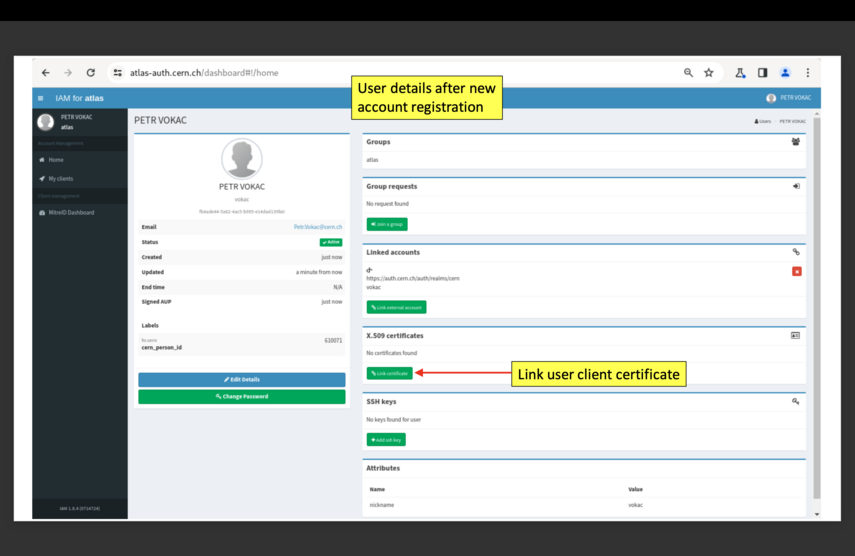Click the browser back arrow
The width and height of the screenshot is (855, 556).
click(45, 73)
